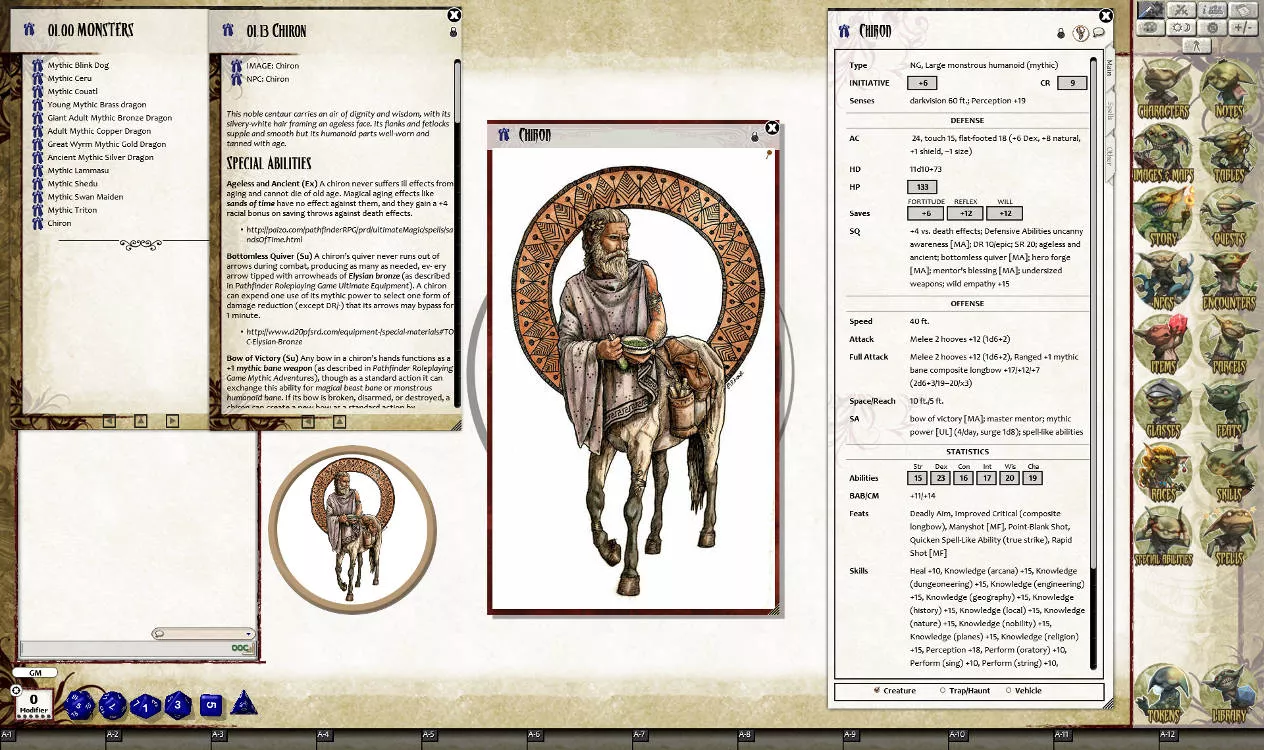Image resolution: width=1264 pixels, height=750 pixels.
Task: Open the NPCs sidebar button
Action: click(x=1163, y=281)
